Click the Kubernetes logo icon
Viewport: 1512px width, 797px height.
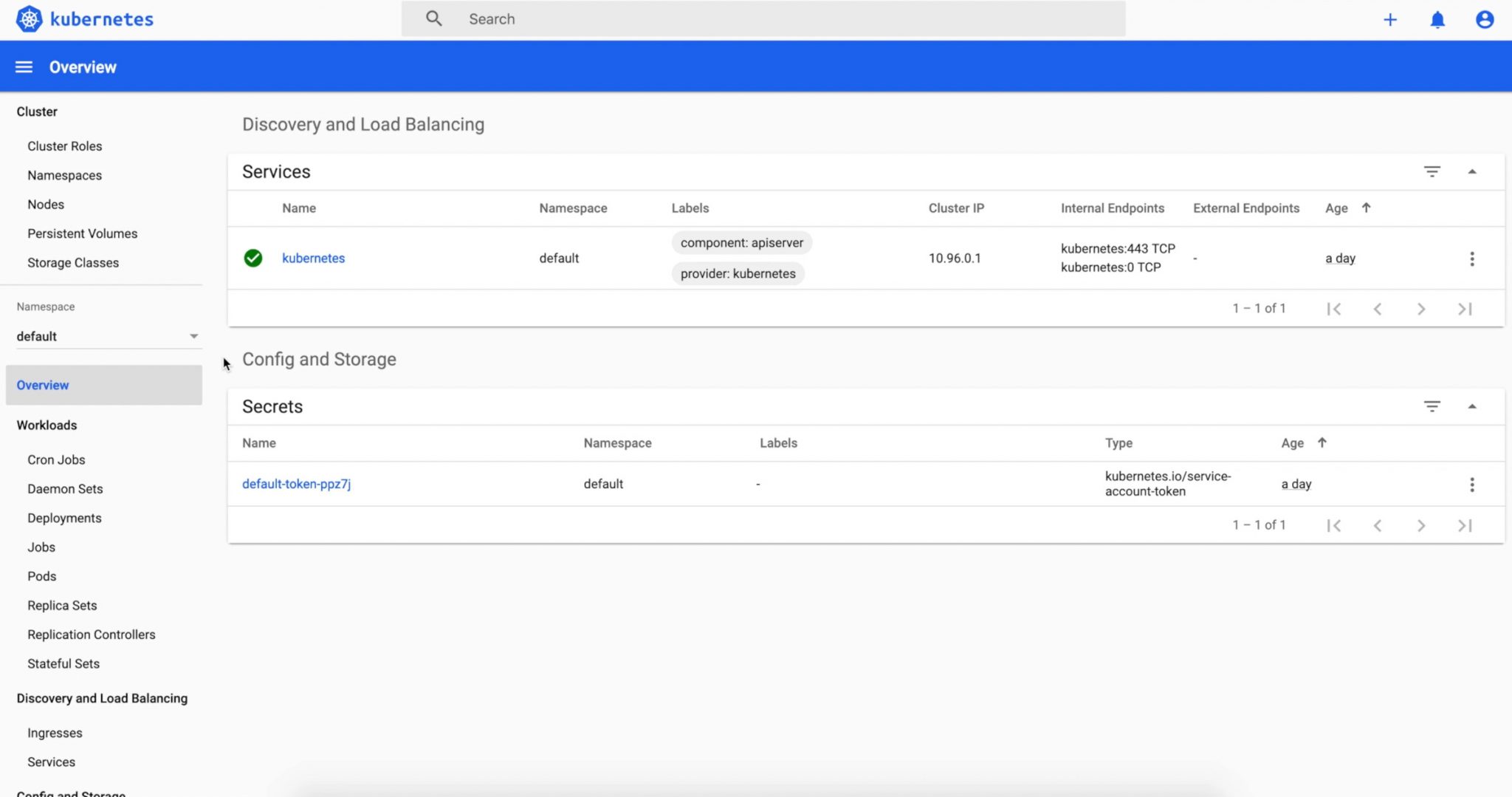point(30,19)
